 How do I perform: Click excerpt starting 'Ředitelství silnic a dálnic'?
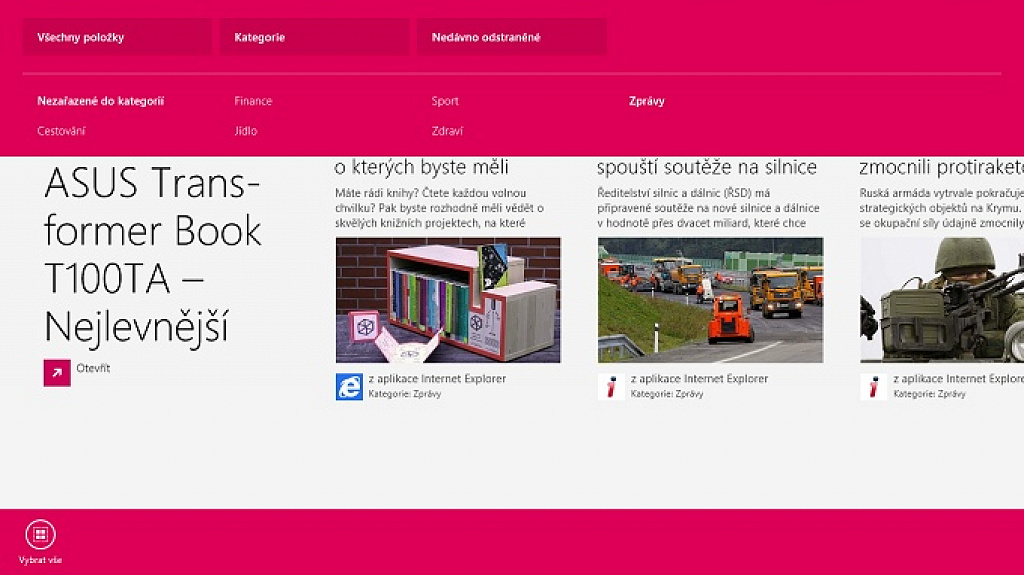coord(709,208)
